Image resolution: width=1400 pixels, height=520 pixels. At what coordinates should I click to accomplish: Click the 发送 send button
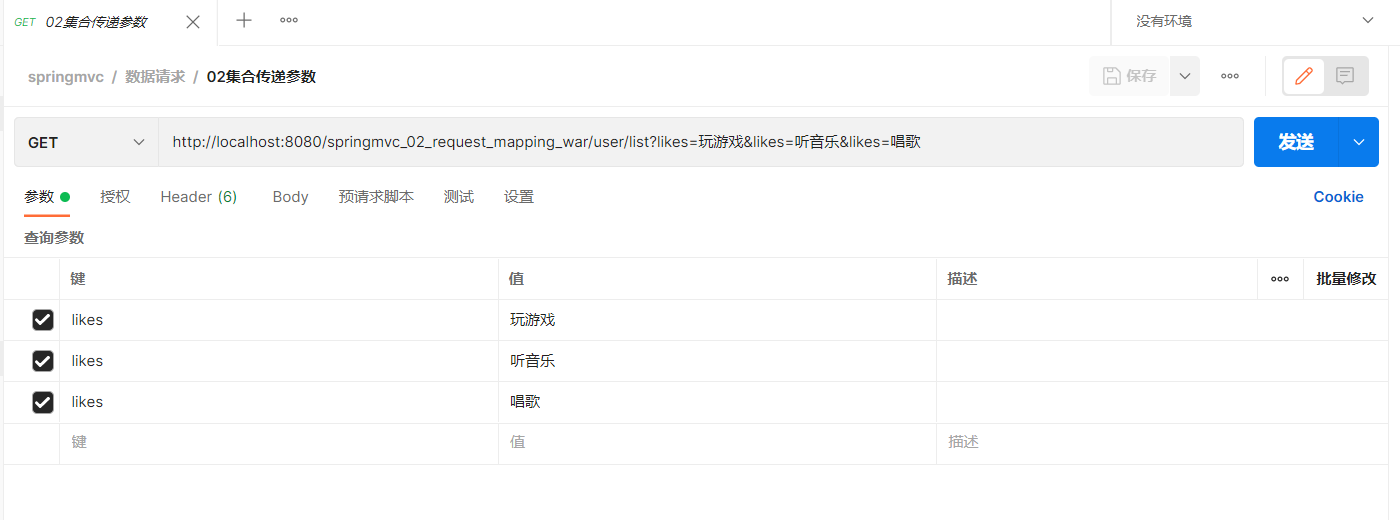(x=1296, y=142)
